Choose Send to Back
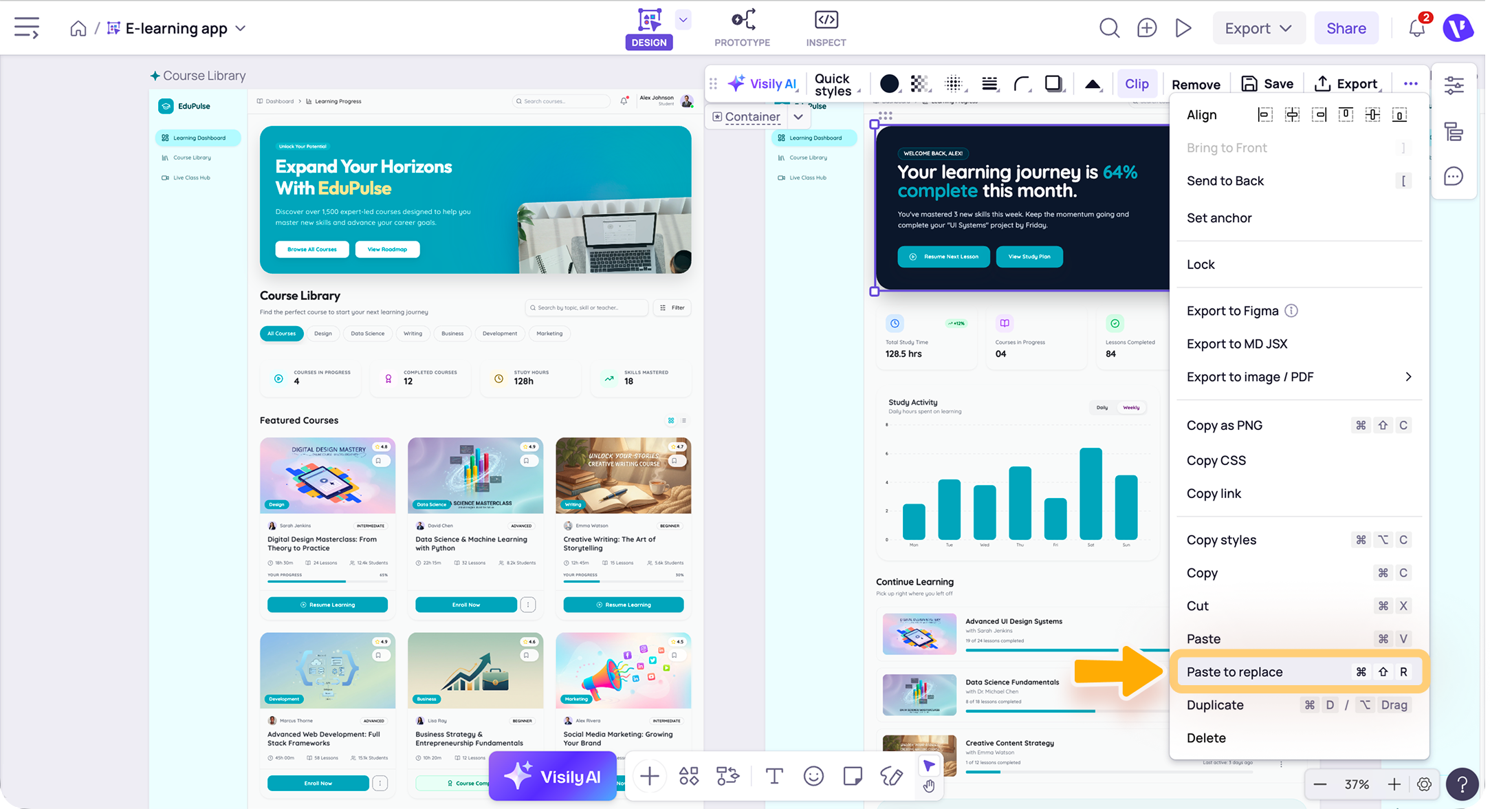Image resolution: width=1512 pixels, height=809 pixels. tap(1299, 181)
